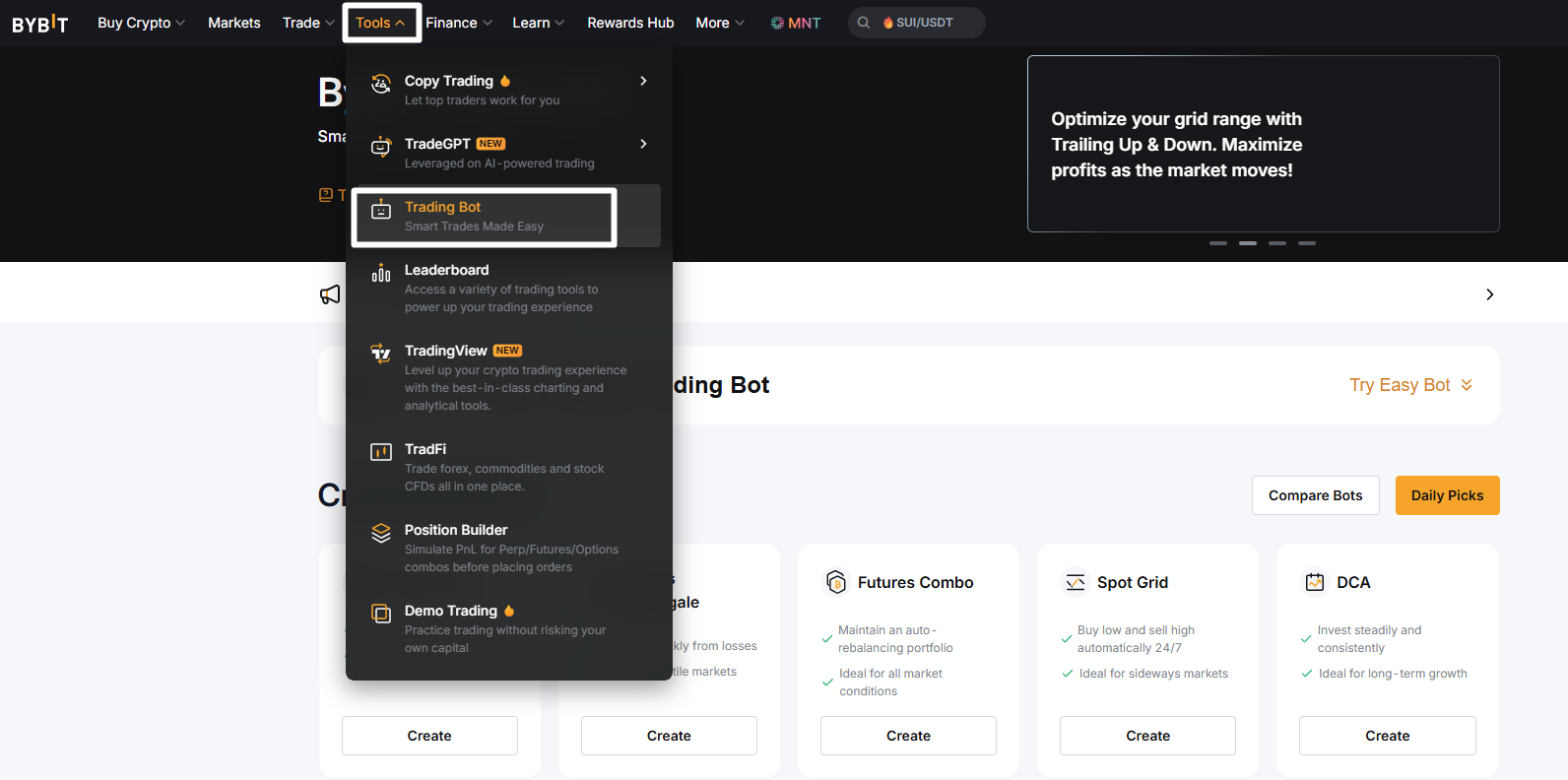Image resolution: width=1568 pixels, height=780 pixels.
Task: Click "Ideal for sideways markets" text
Action: [x=1153, y=674]
